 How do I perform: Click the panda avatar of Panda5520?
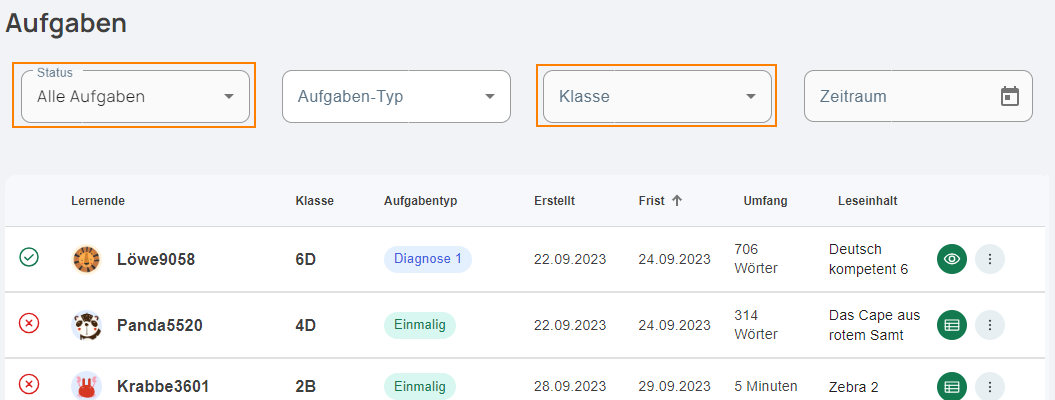coord(86,325)
